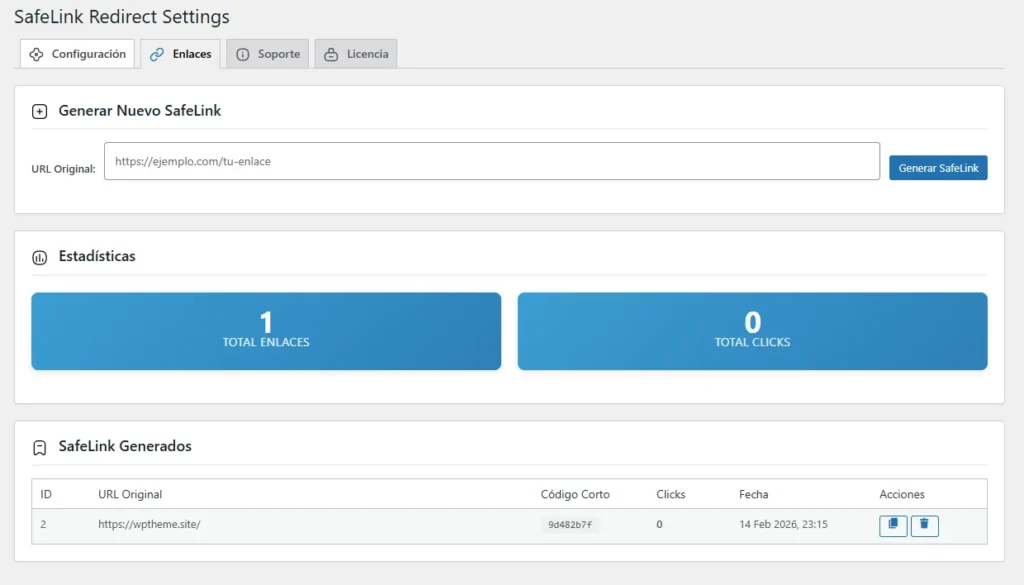Screen dimensions: 1024x585
Task: Click the chart icon beside Estadísticas
Action: coord(39,257)
